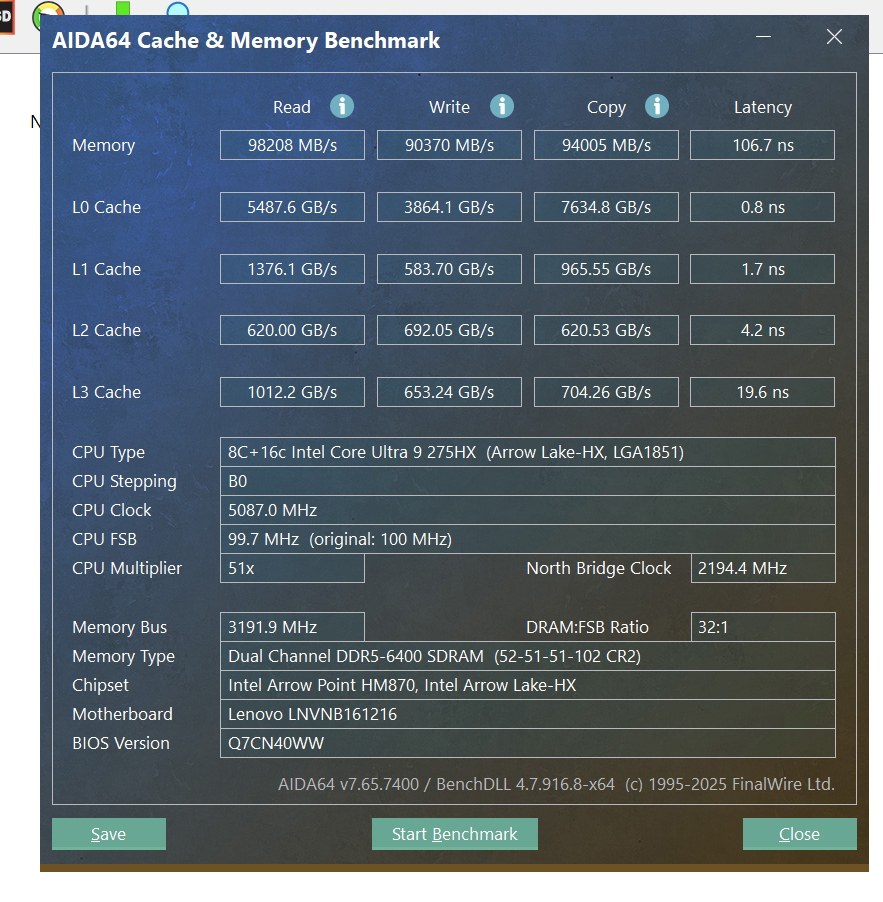Image resolution: width=883 pixels, height=902 pixels.
Task: Click the Memory row label
Action: 104,146
